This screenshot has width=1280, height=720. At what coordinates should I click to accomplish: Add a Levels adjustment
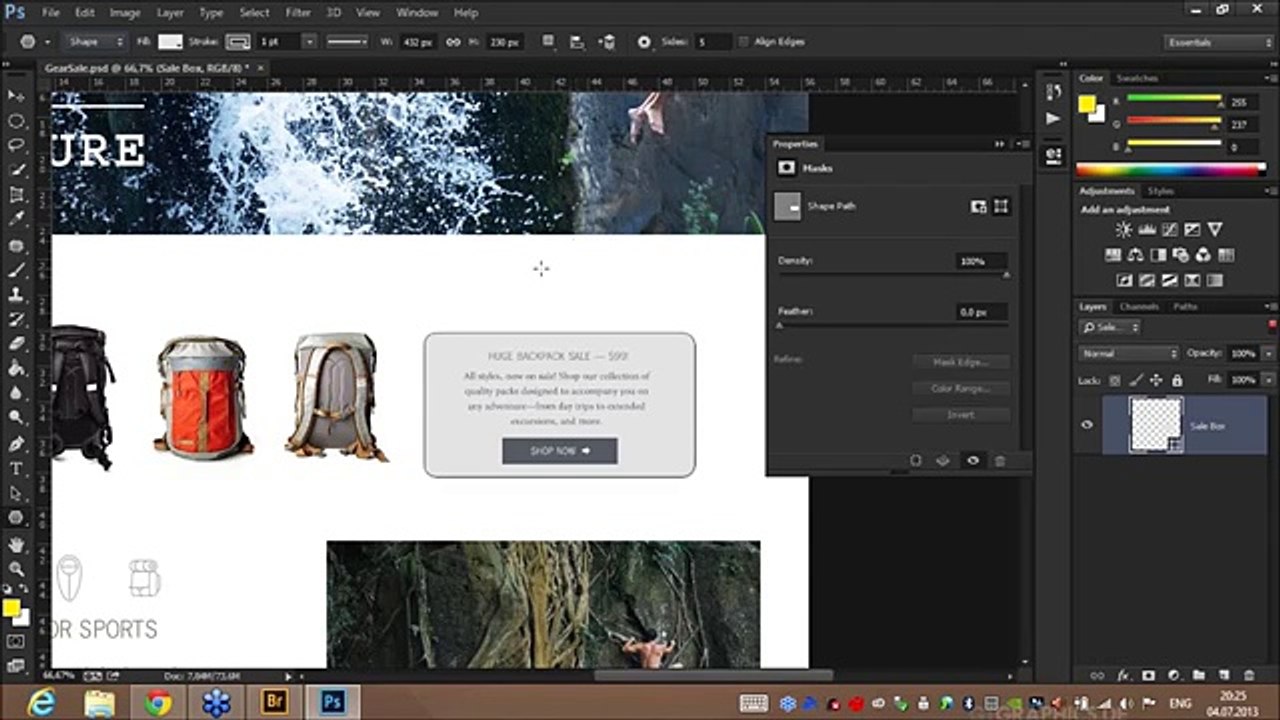pos(1146,230)
